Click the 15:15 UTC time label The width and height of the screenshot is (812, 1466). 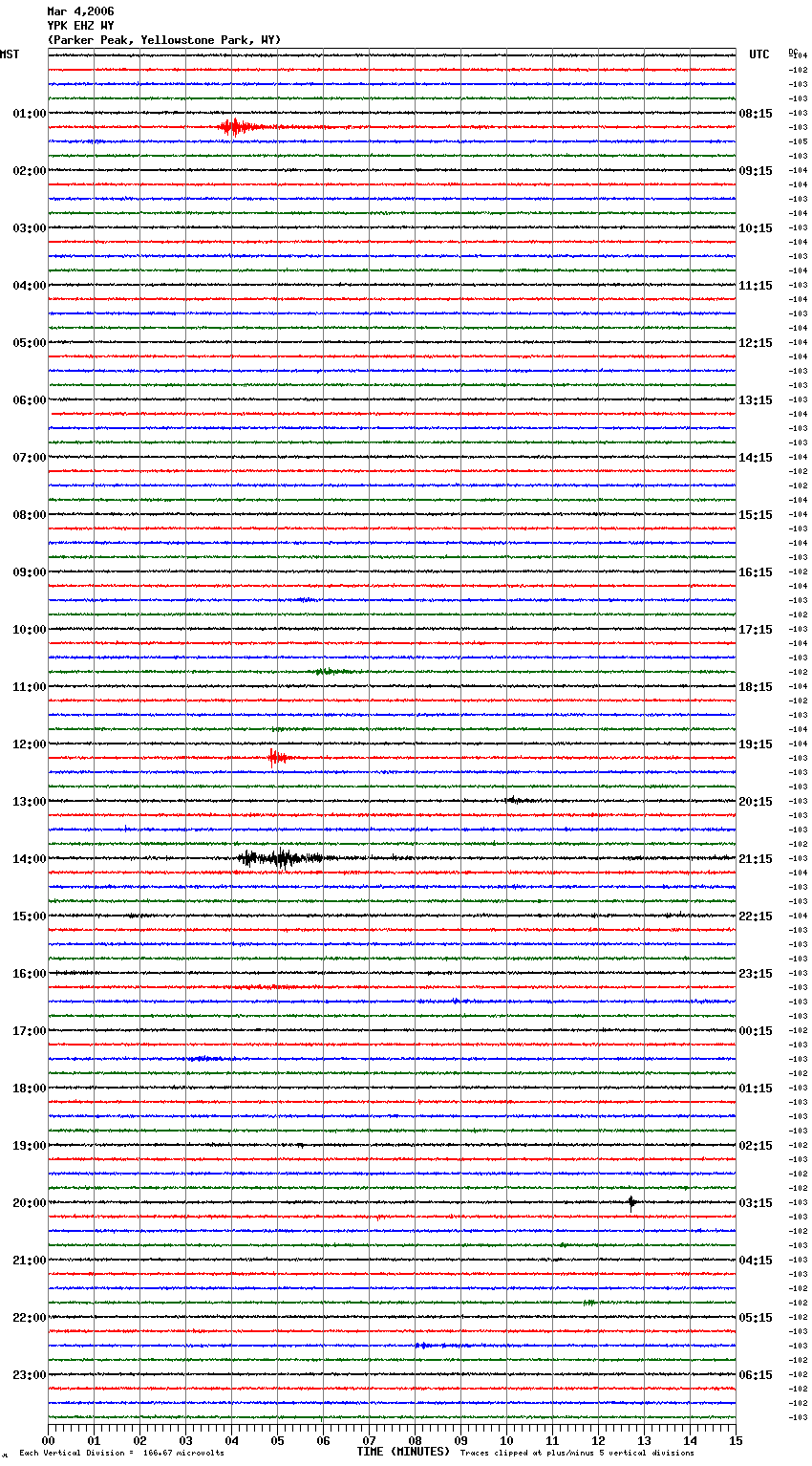pos(756,515)
